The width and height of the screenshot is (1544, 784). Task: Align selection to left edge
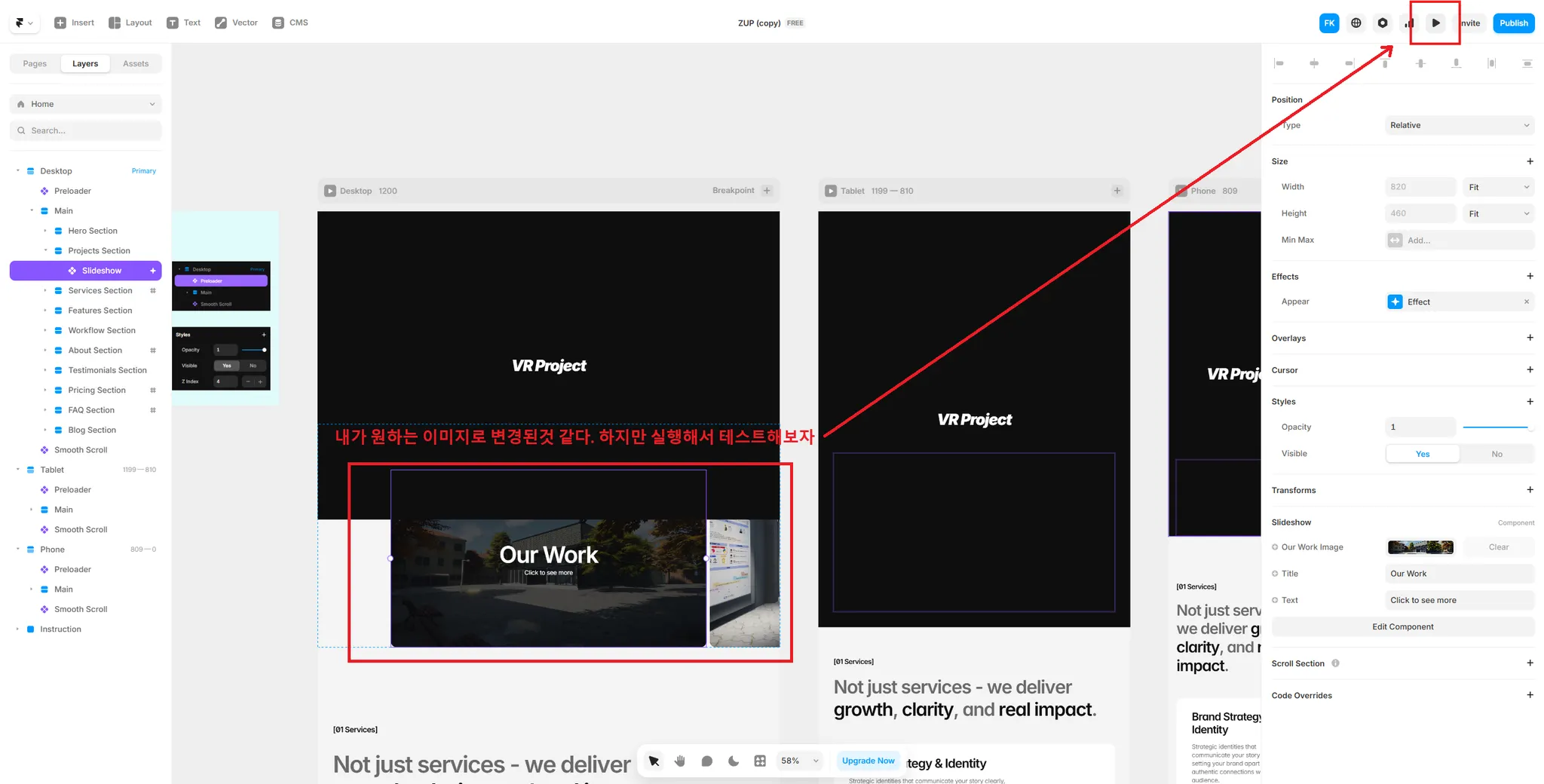tap(1279, 63)
